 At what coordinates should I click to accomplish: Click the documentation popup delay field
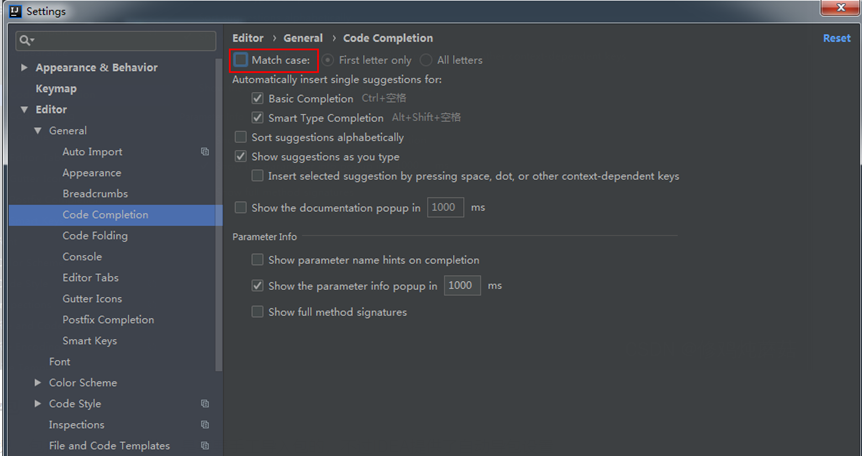pos(445,207)
